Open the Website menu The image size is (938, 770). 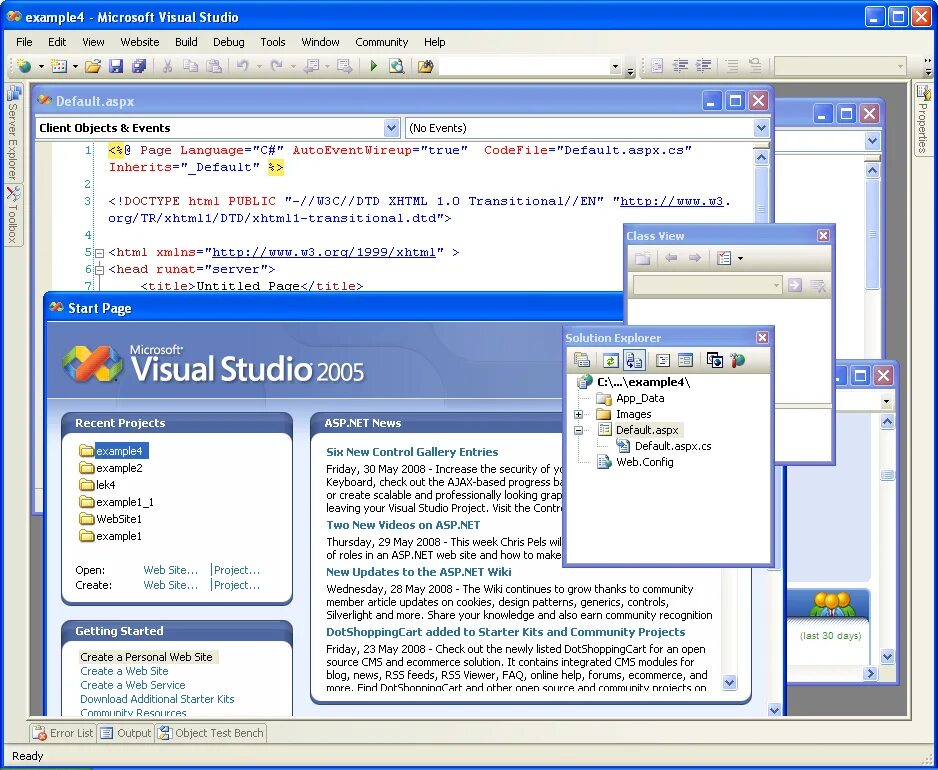click(140, 42)
